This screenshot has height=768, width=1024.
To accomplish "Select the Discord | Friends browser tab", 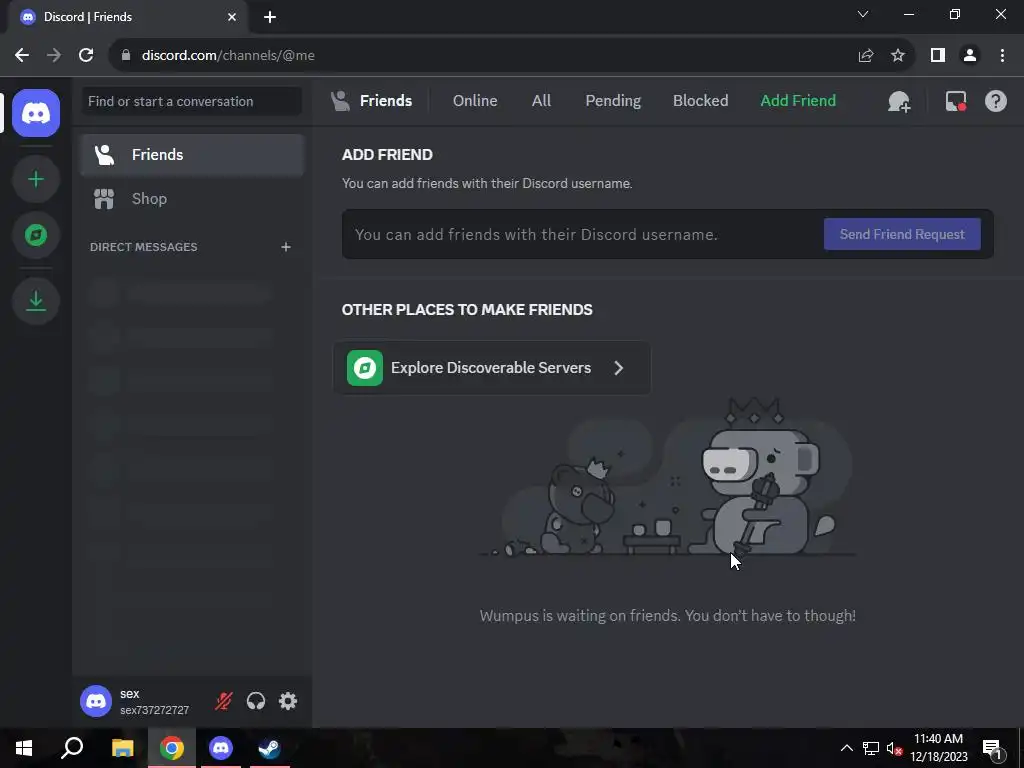I will click(128, 17).
